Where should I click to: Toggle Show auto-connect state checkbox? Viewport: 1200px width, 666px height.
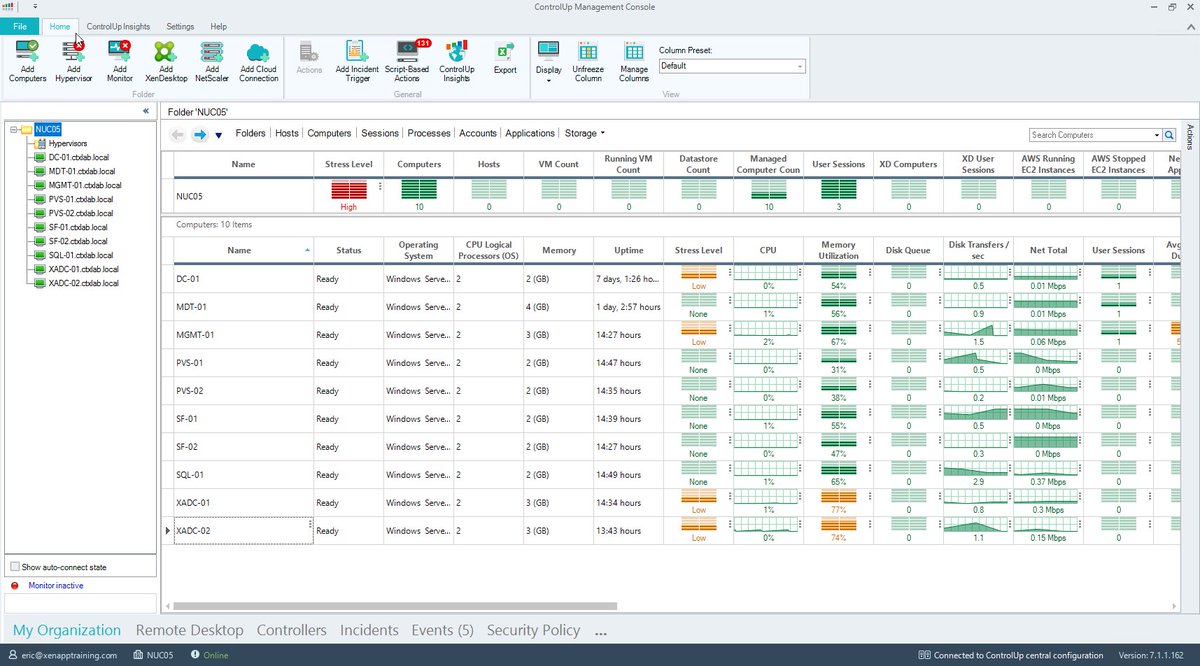click(15, 567)
